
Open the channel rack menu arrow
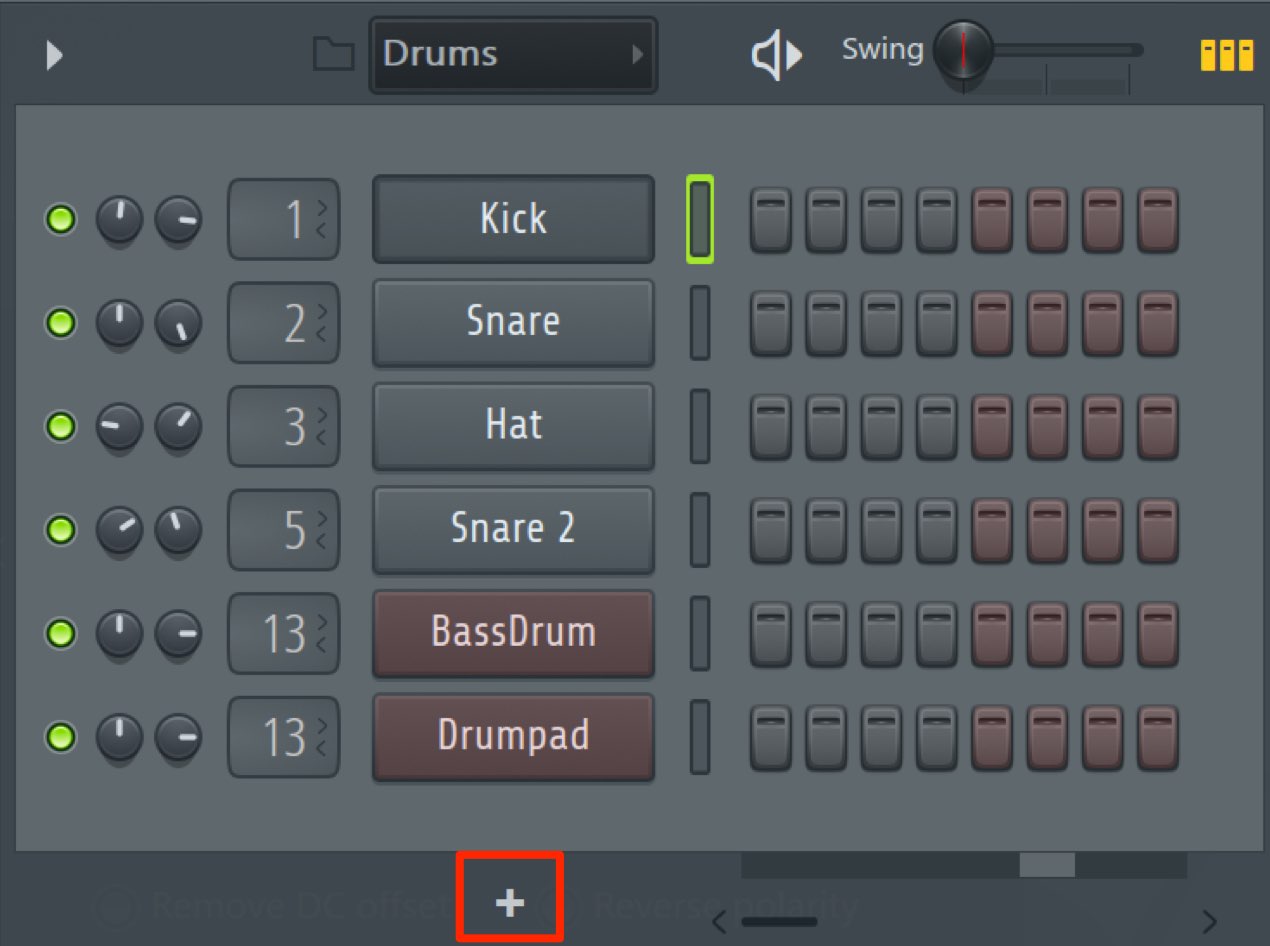(x=55, y=55)
